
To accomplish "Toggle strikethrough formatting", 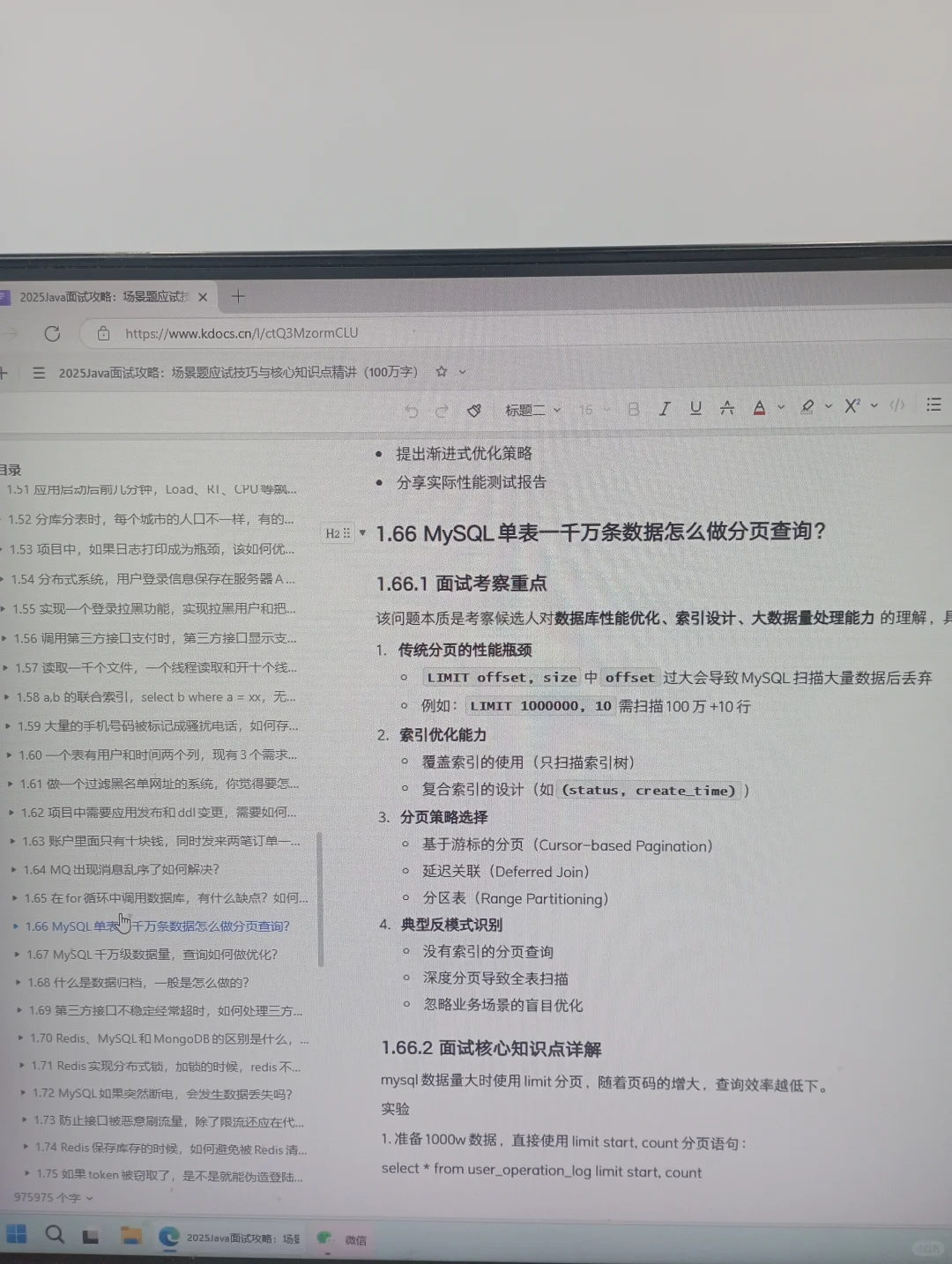I will [727, 407].
